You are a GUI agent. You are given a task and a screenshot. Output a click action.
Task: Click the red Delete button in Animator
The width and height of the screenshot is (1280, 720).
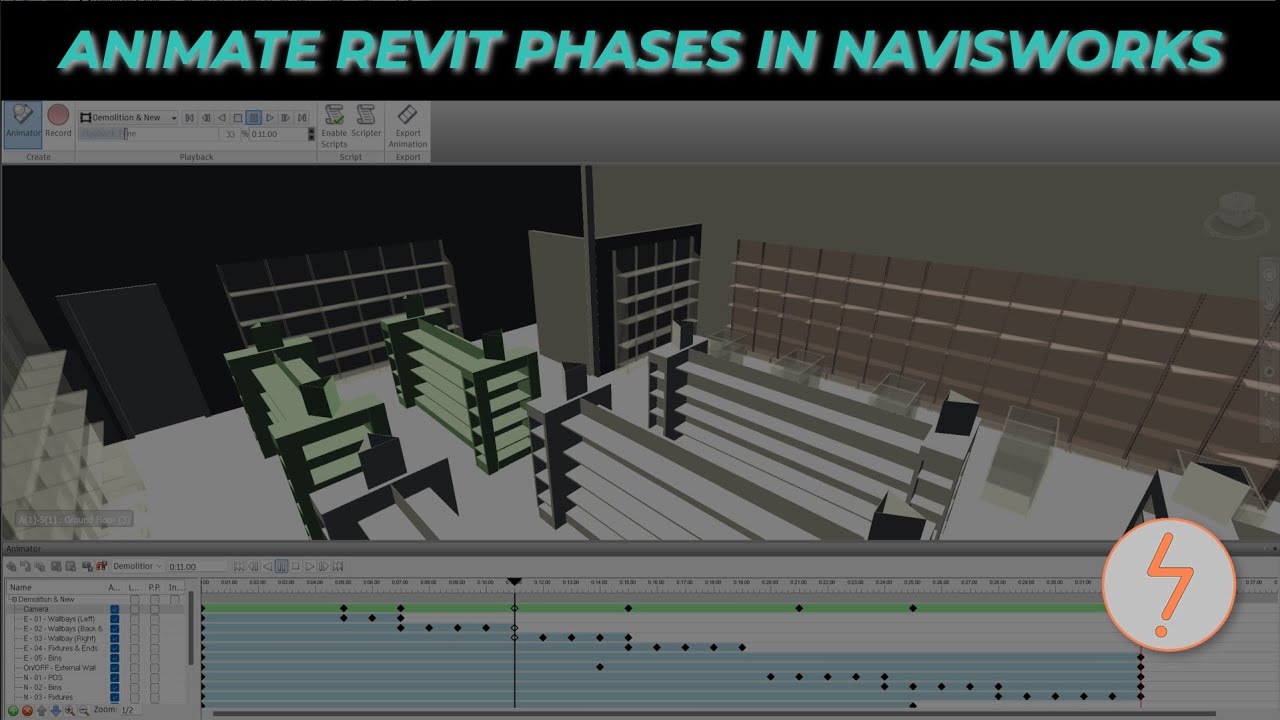(27, 711)
